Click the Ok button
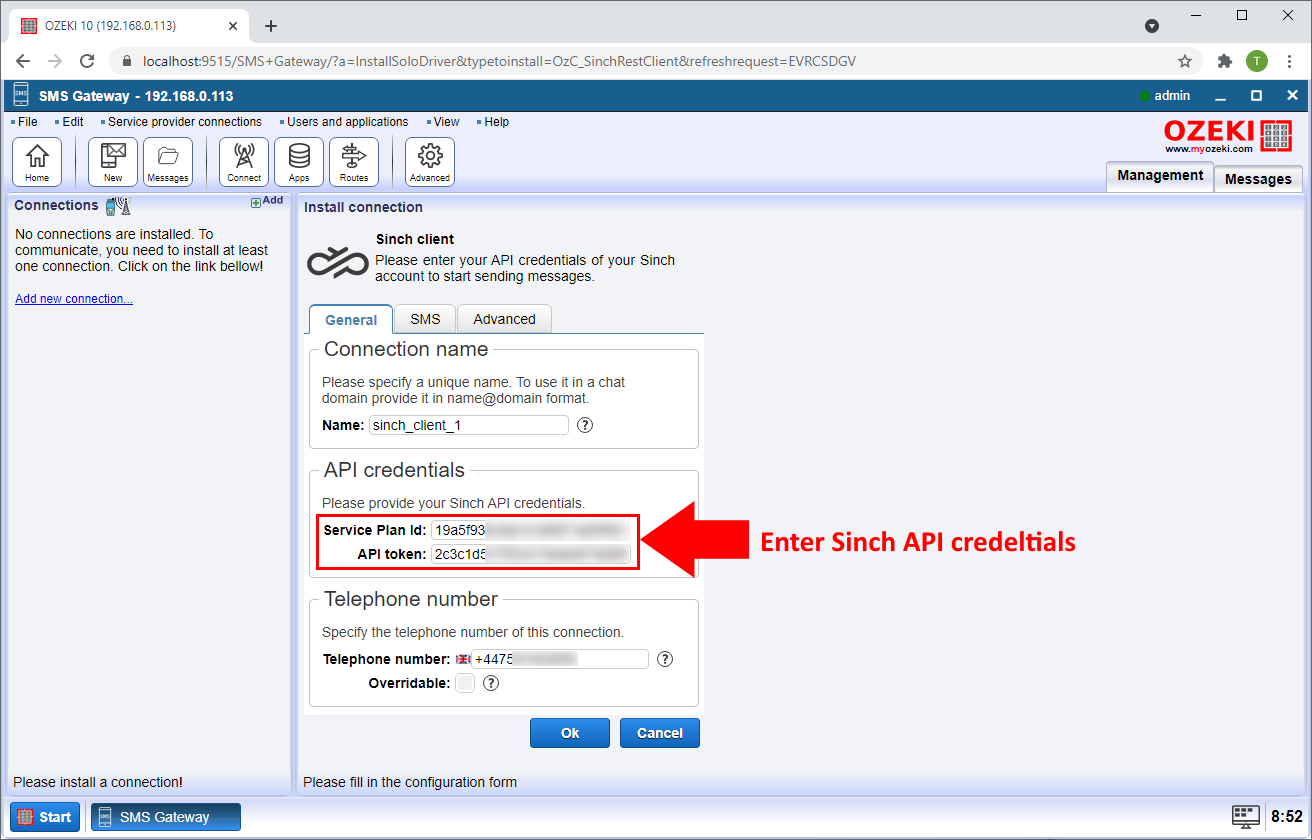 570,733
